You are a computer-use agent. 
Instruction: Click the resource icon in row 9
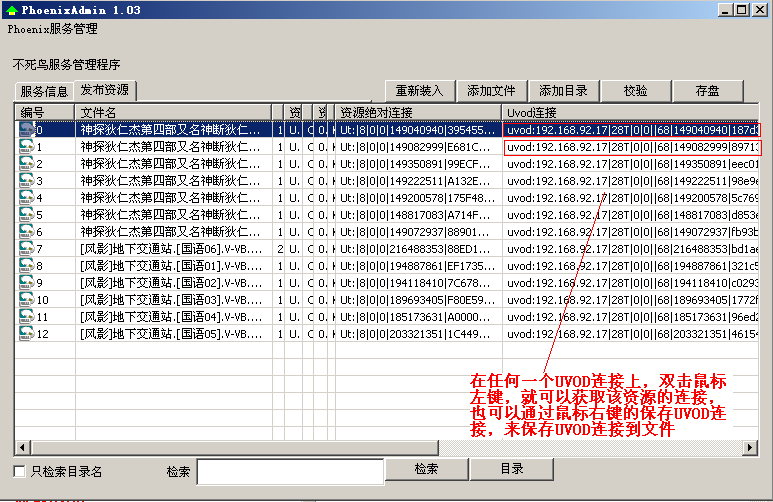coord(27,283)
